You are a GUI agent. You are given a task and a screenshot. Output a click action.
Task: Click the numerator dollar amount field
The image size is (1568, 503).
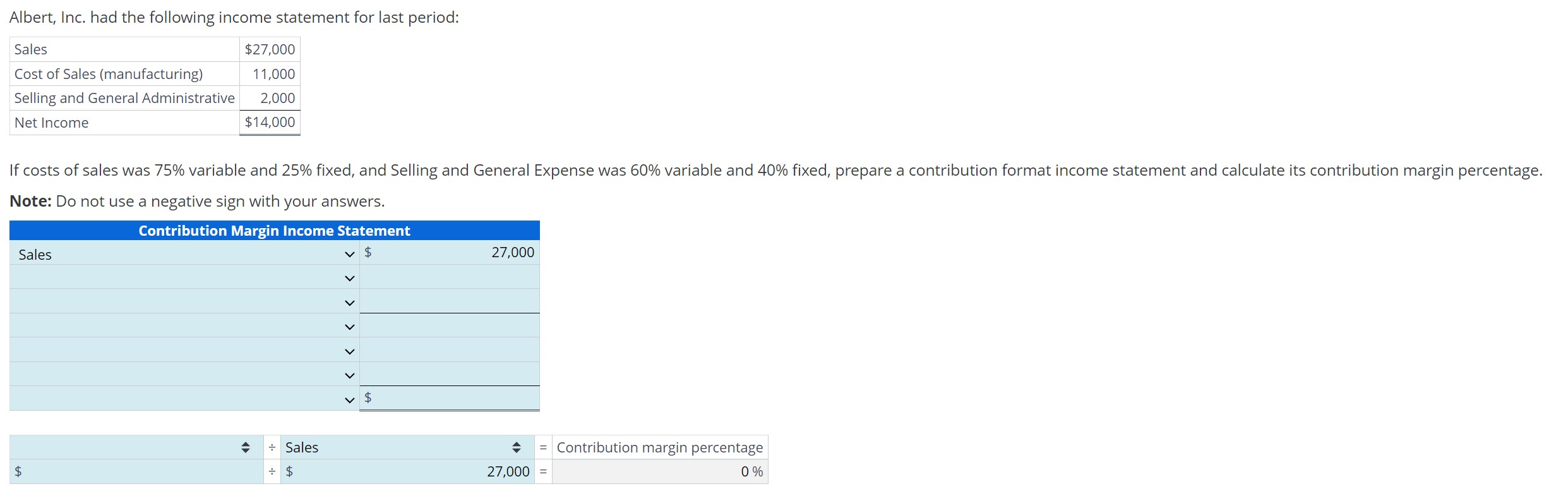coord(136,471)
